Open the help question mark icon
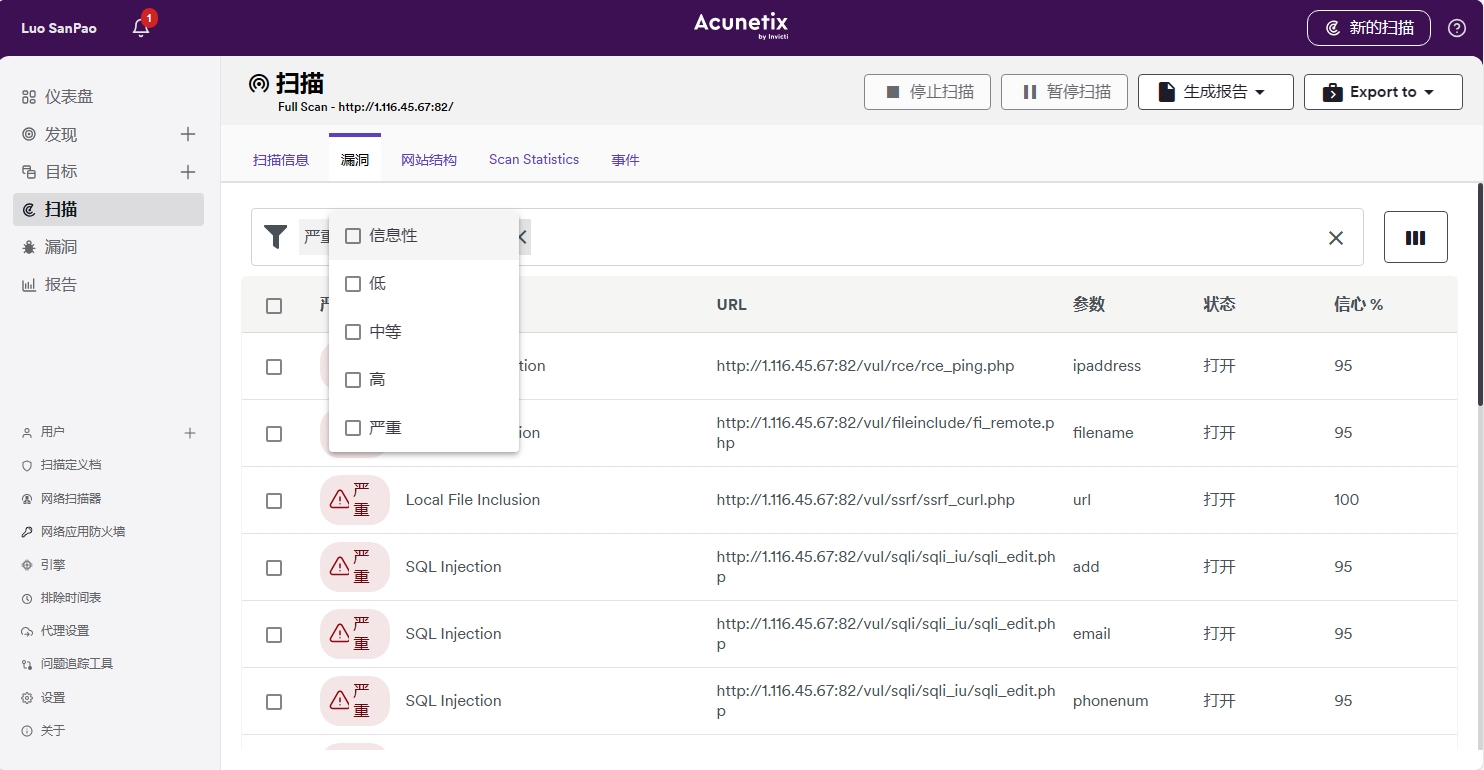The width and height of the screenshot is (1484, 770). [1457, 28]
